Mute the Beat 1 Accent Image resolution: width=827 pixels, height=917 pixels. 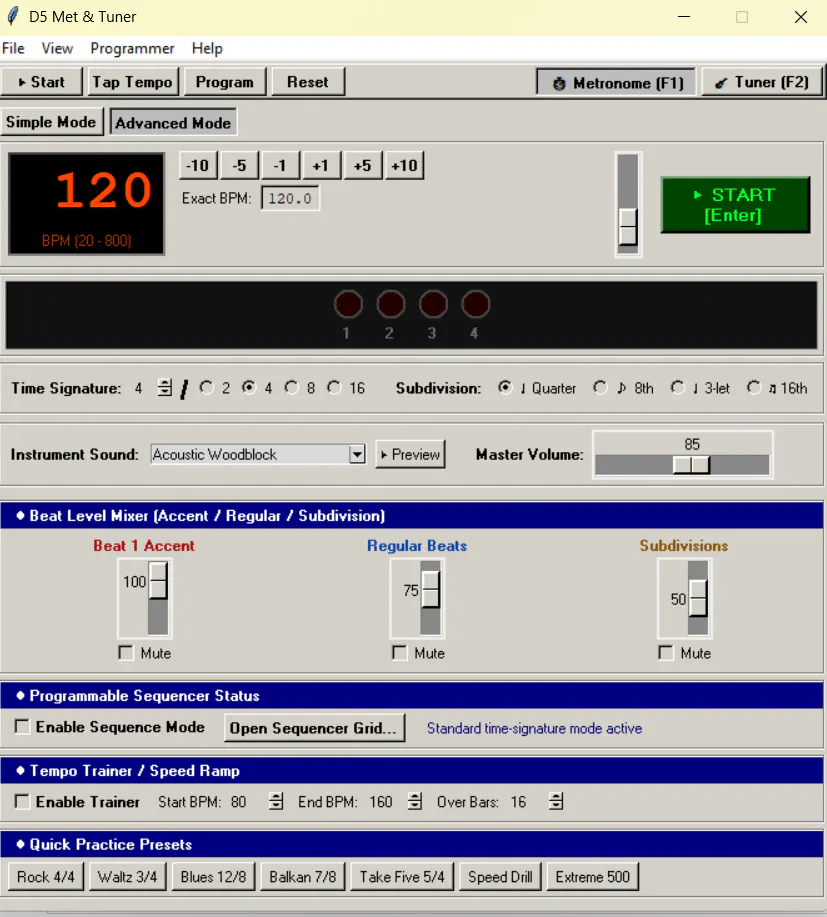126,653
